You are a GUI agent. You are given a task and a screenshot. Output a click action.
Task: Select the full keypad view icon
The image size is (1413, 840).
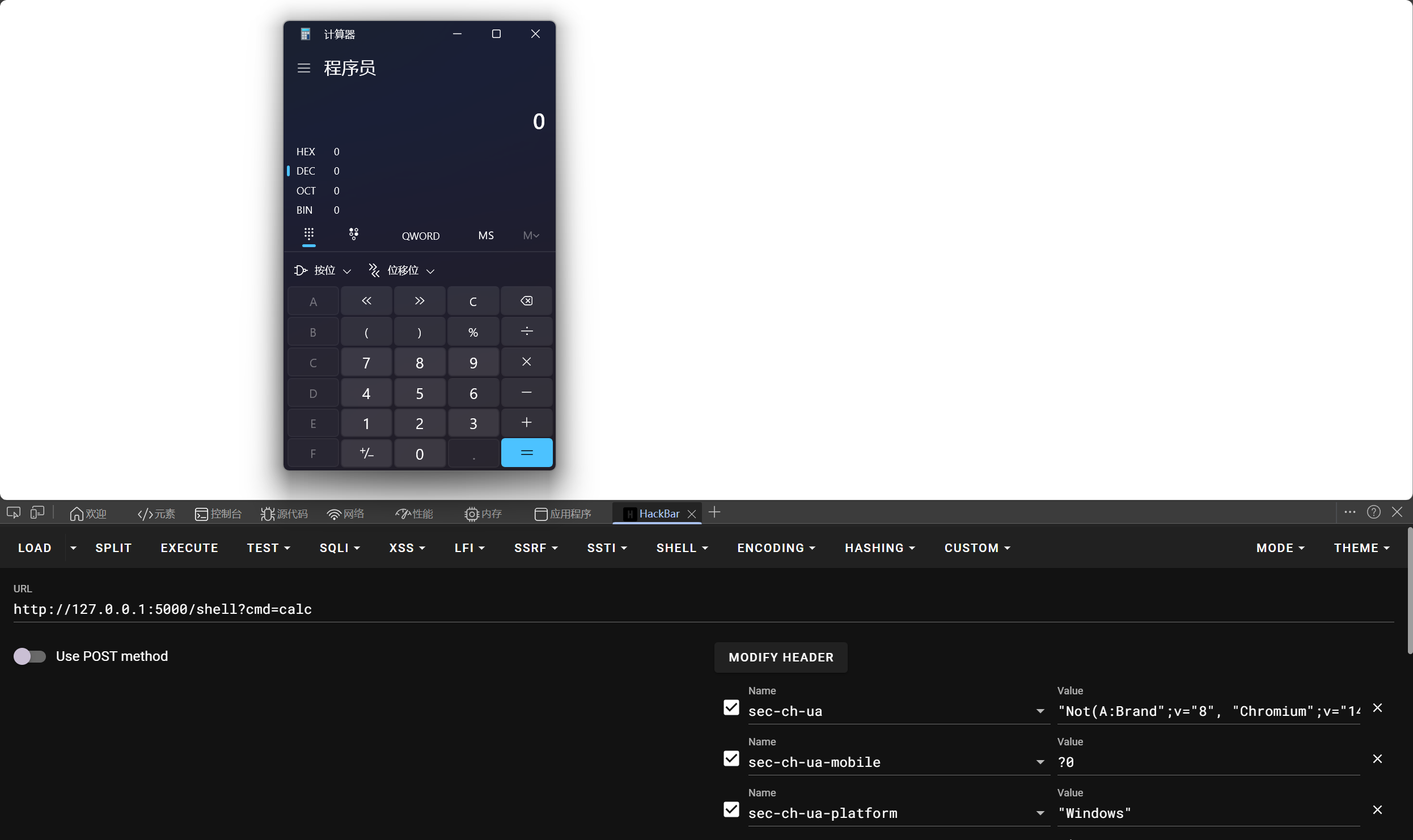pos(308,235)
